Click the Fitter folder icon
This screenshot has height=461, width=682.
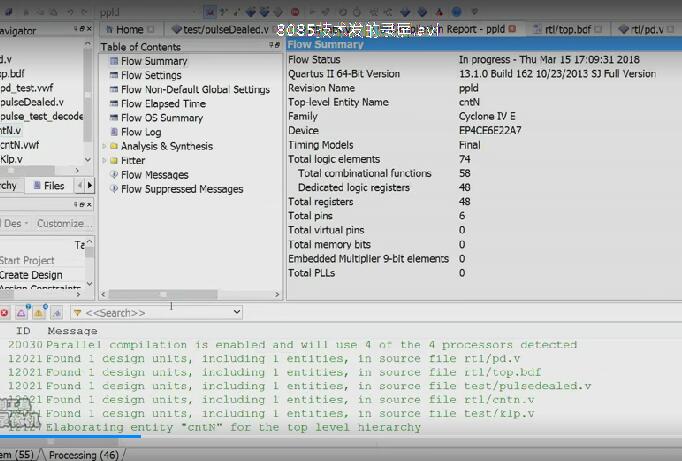[x=114, y=160]
